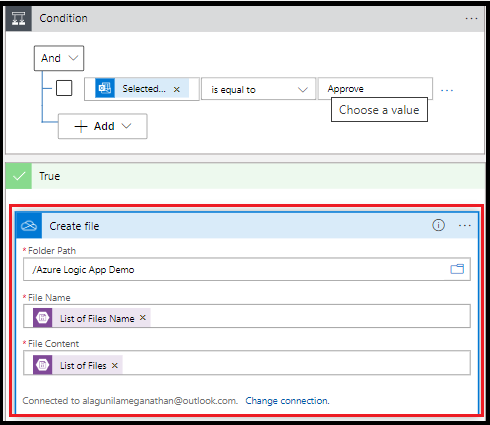Screen dimensions: 490x425
Task: Open folder picker in Folder Path
Action: [457, 269]
